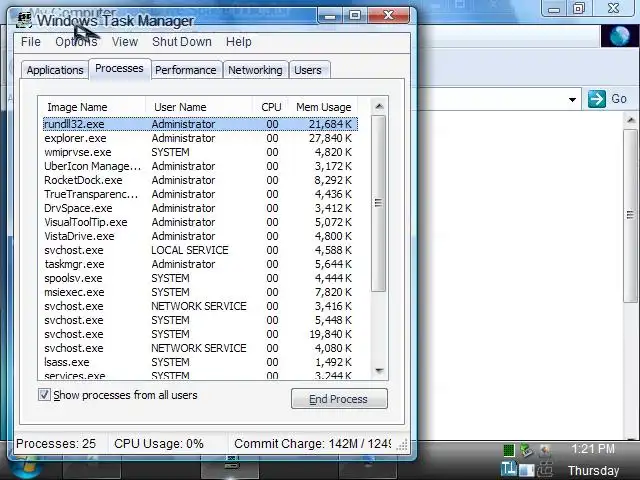Select the explorer.exe process row
640x480 pixels.
click(200, 138)
